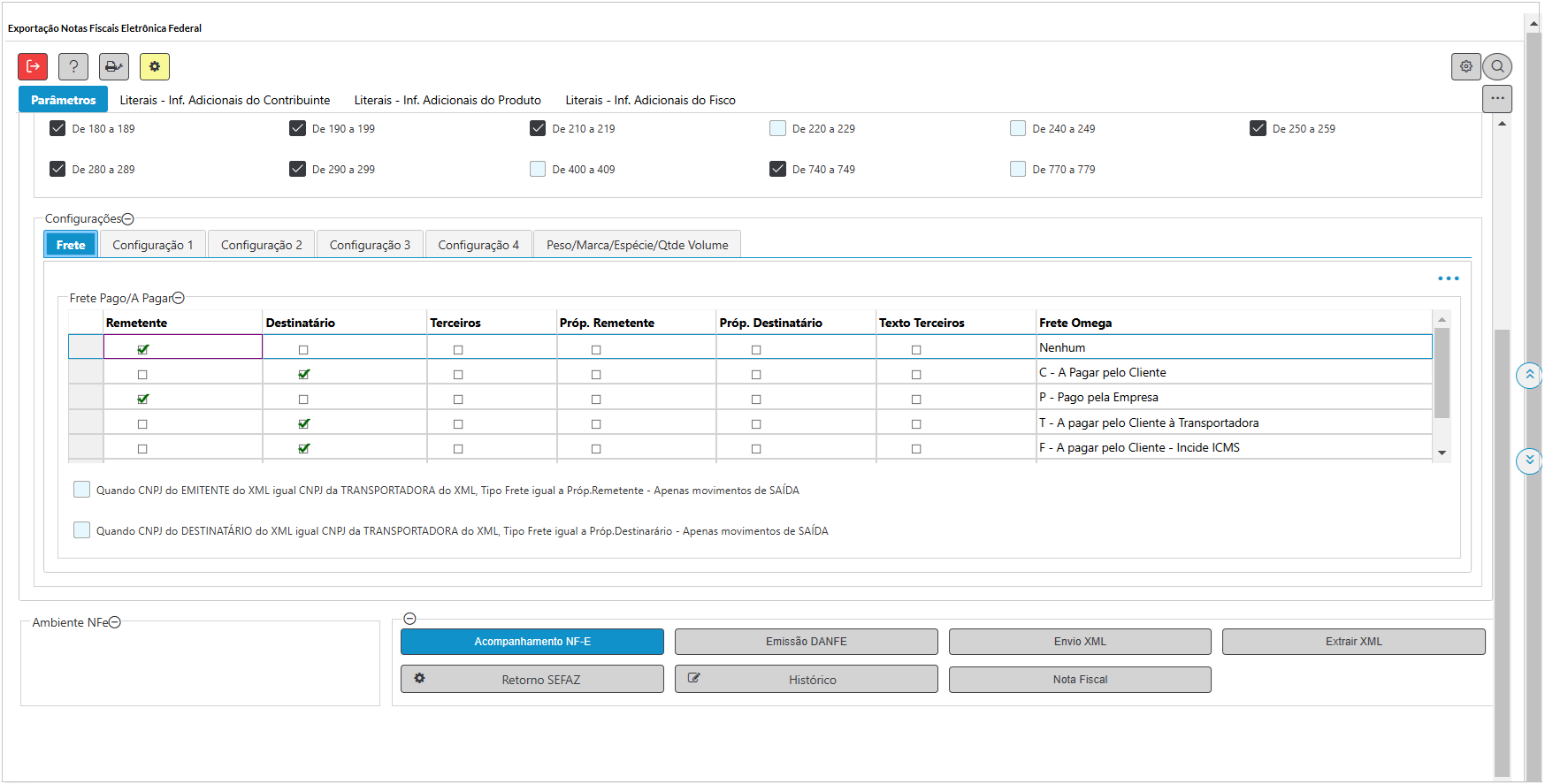The image size is (1545, 784).
Task: Click the double chevron down circle icon
Action: (1529, 461)
